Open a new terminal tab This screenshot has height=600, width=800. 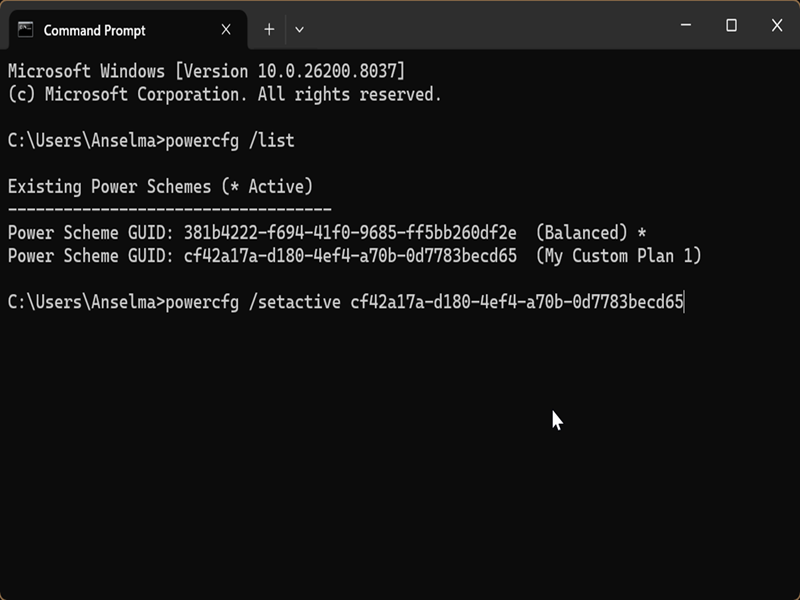coord(269,30)
